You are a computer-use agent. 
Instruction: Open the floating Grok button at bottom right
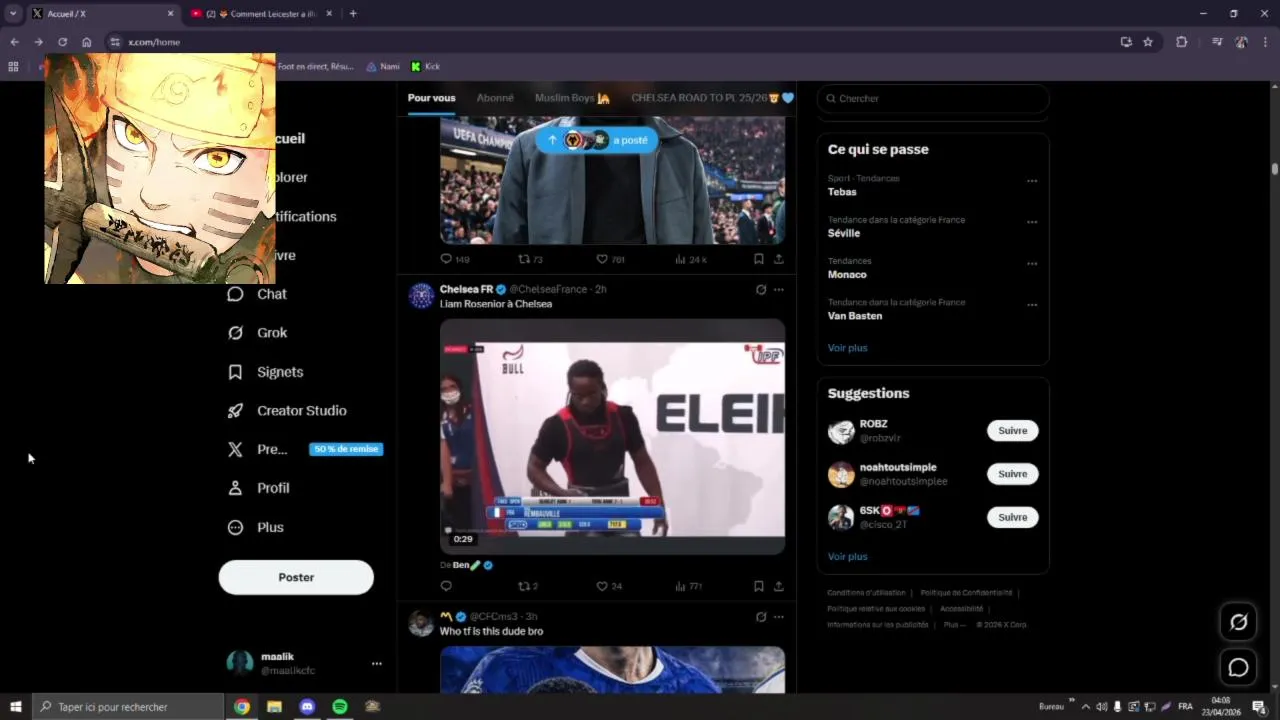pyautogui.click(x=1238, y=622)
